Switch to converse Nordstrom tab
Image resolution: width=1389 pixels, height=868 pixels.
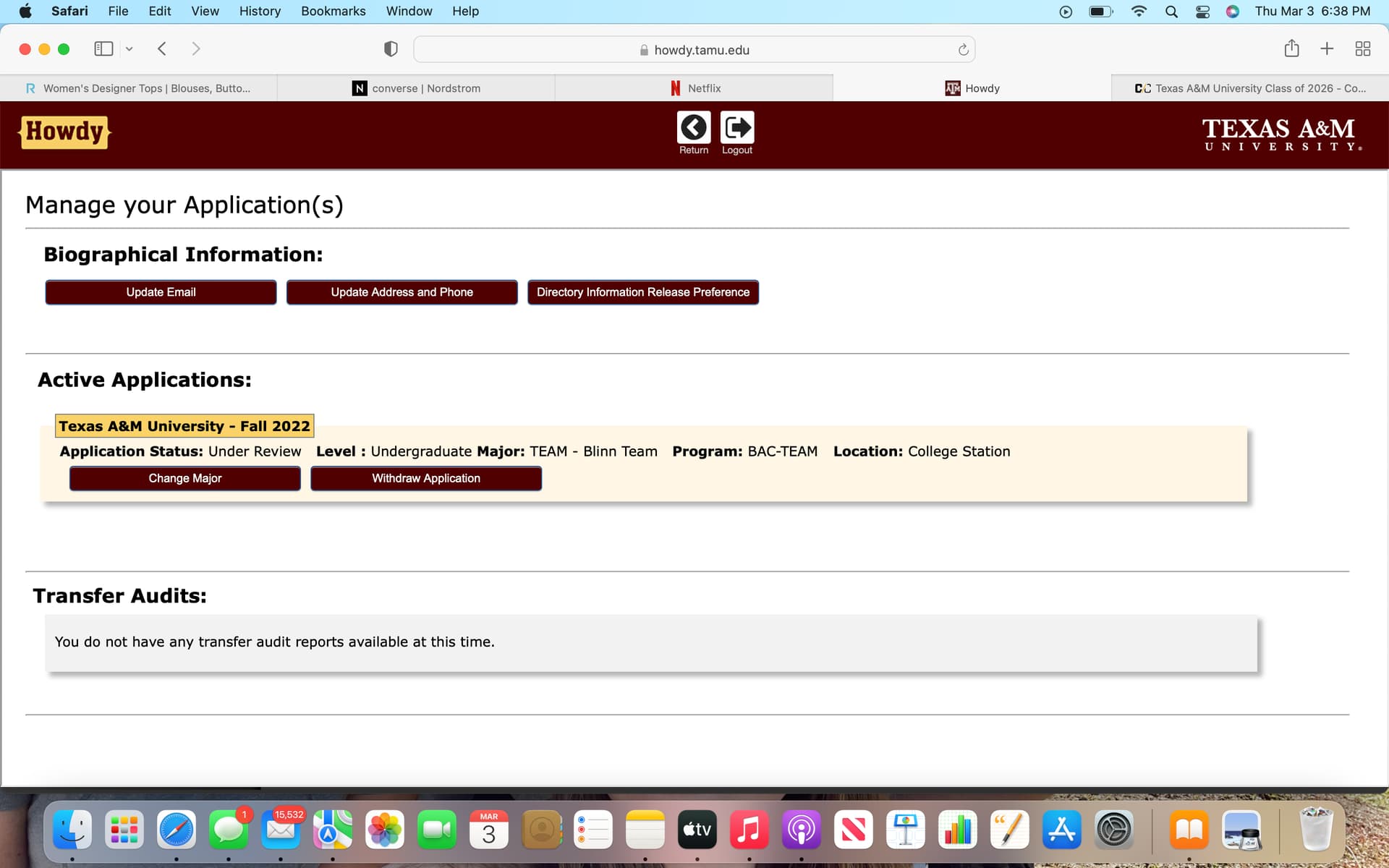click(417, 88)
